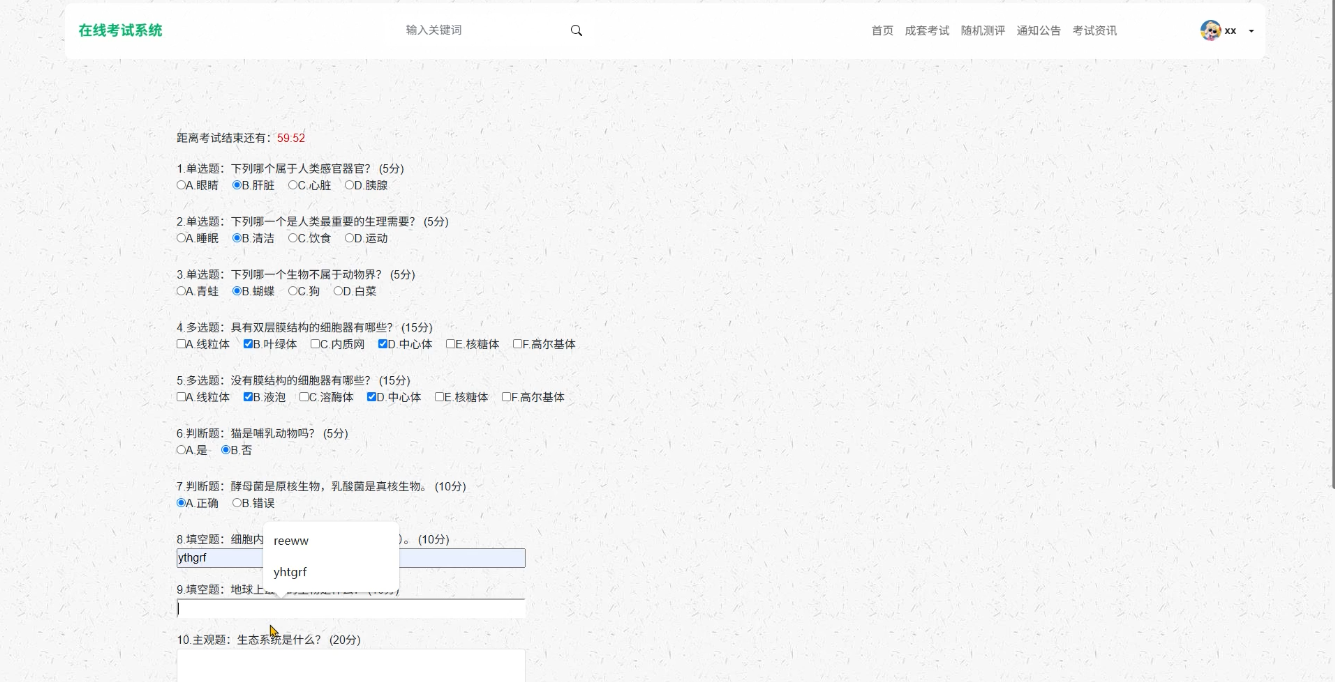This screenshot has height=682, width=1335.
Task: Check A.线粒体 in question 4
Action: pos(181,344)
